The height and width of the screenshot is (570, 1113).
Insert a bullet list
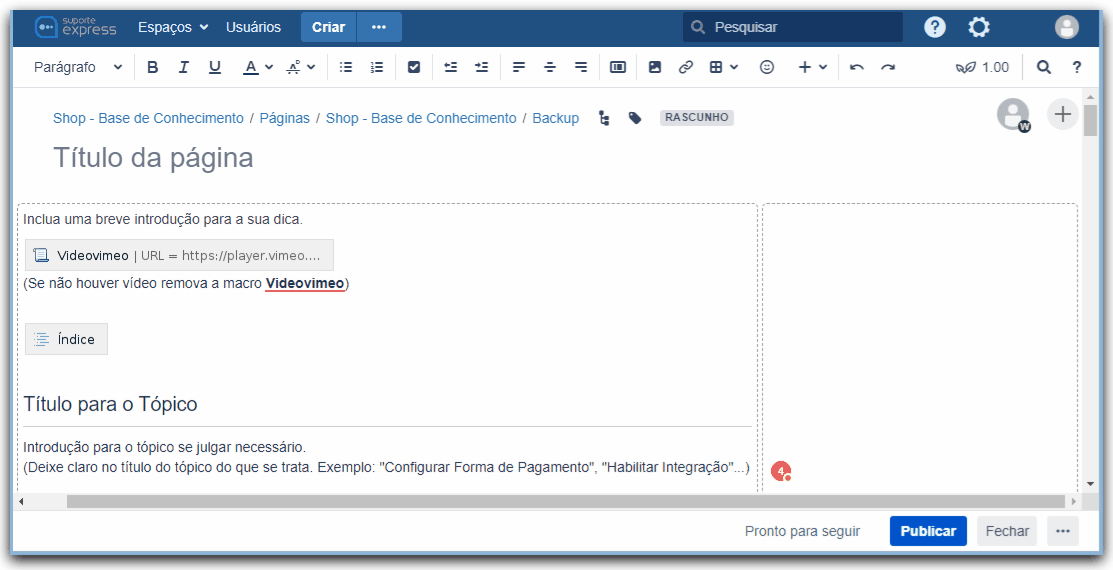pyautogui.click(x=346, y=67)
